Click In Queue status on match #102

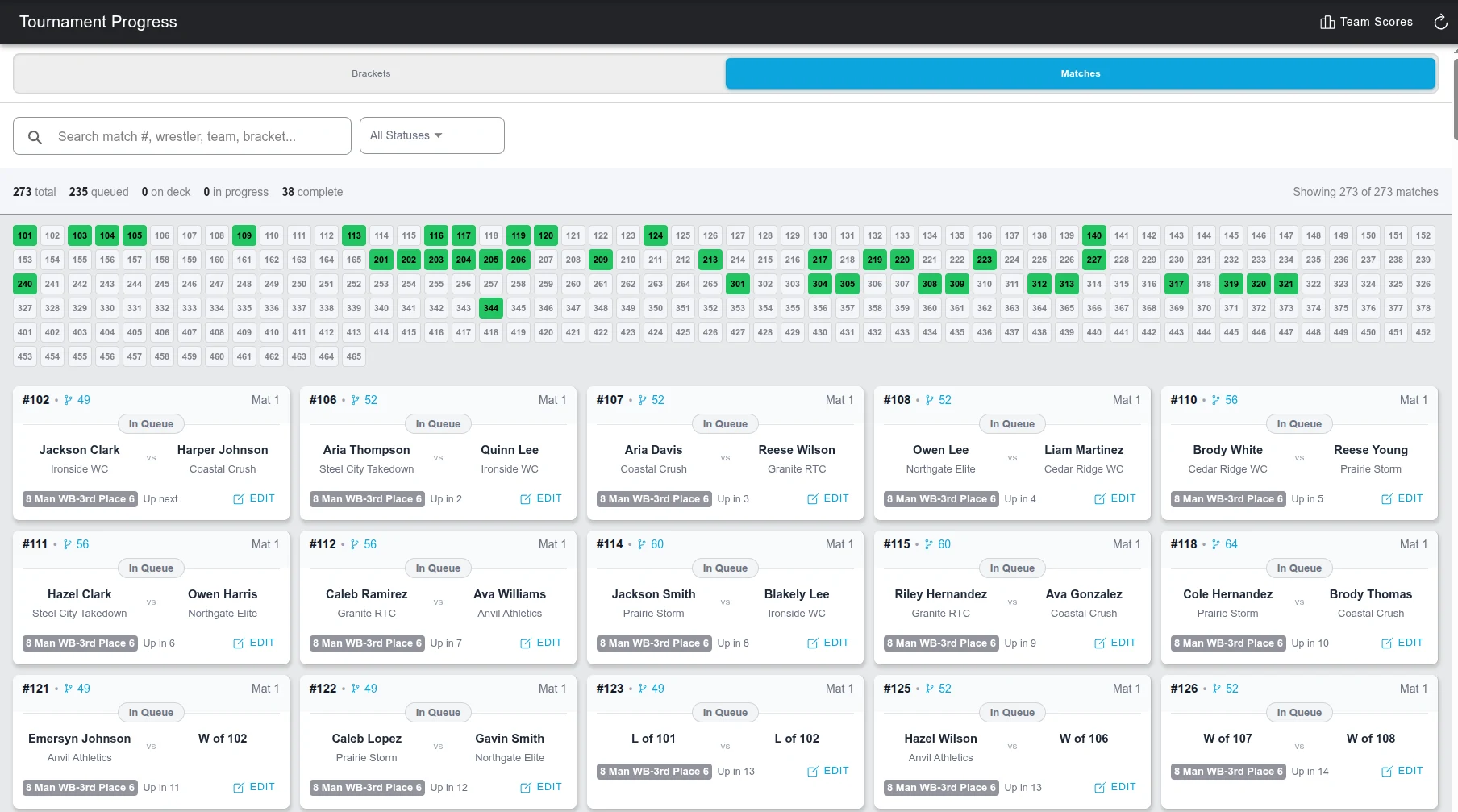coord(151,424)
